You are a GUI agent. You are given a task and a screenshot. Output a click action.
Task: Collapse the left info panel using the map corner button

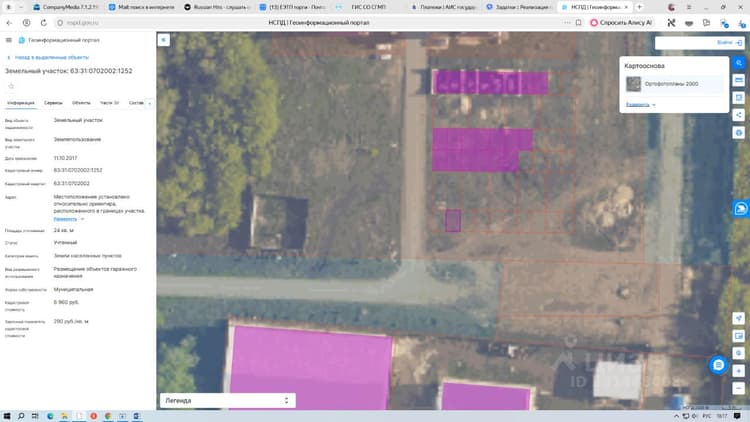click(164, 40)
